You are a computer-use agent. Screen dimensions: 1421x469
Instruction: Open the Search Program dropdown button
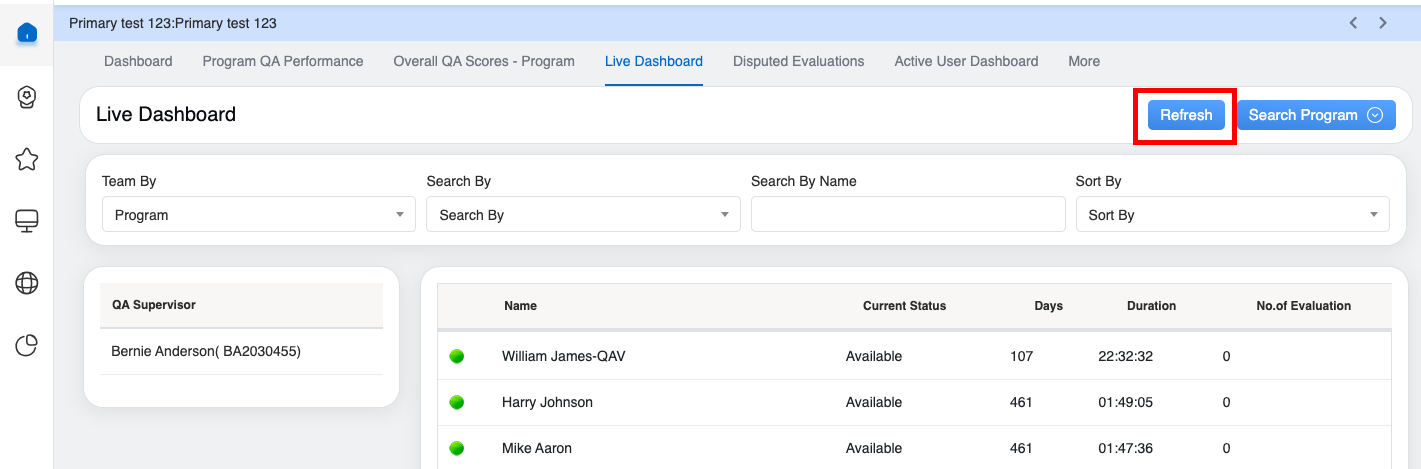click(1315, 115)
